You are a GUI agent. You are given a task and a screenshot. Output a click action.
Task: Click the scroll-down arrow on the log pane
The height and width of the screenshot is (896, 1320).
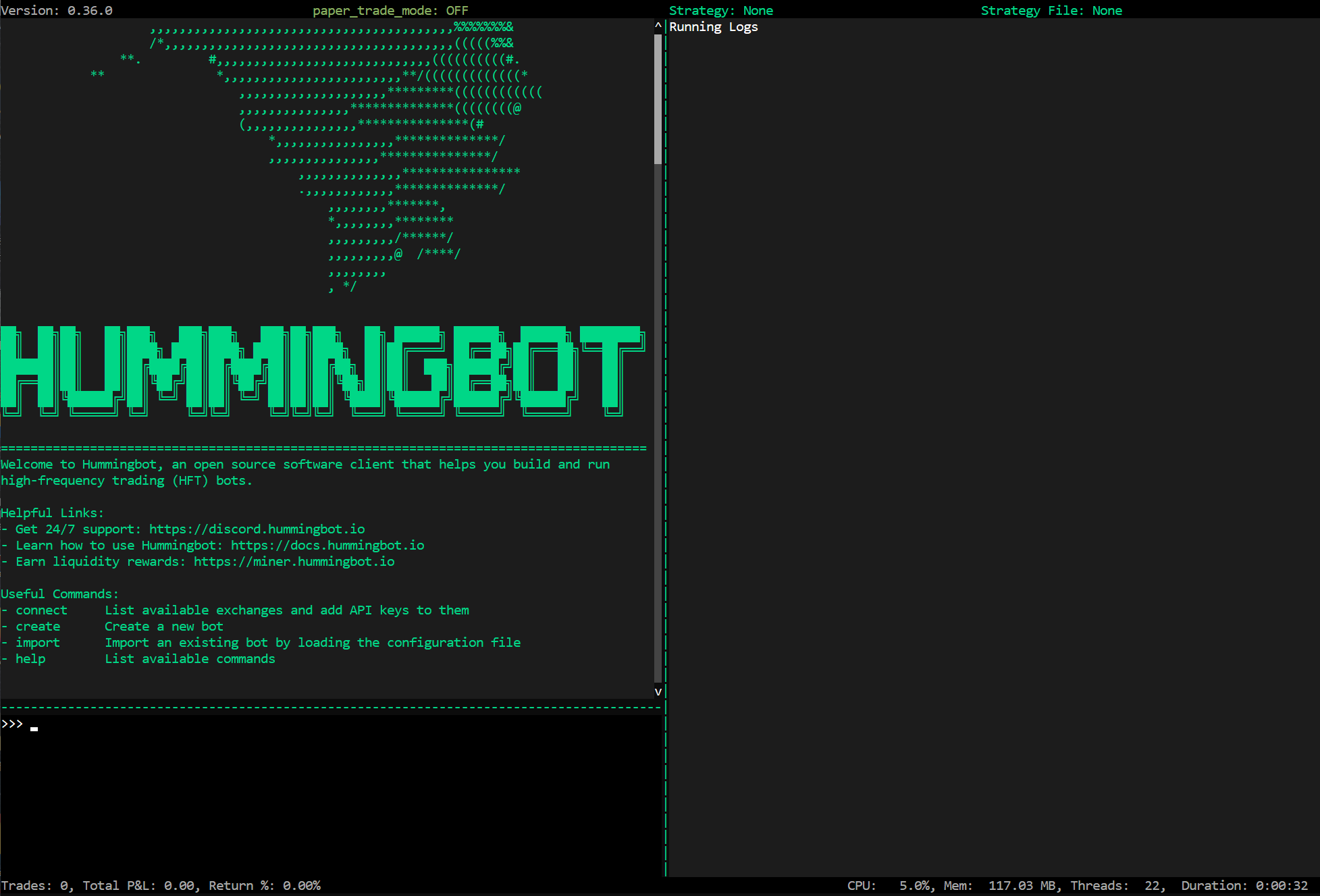(x=658, y=691)
